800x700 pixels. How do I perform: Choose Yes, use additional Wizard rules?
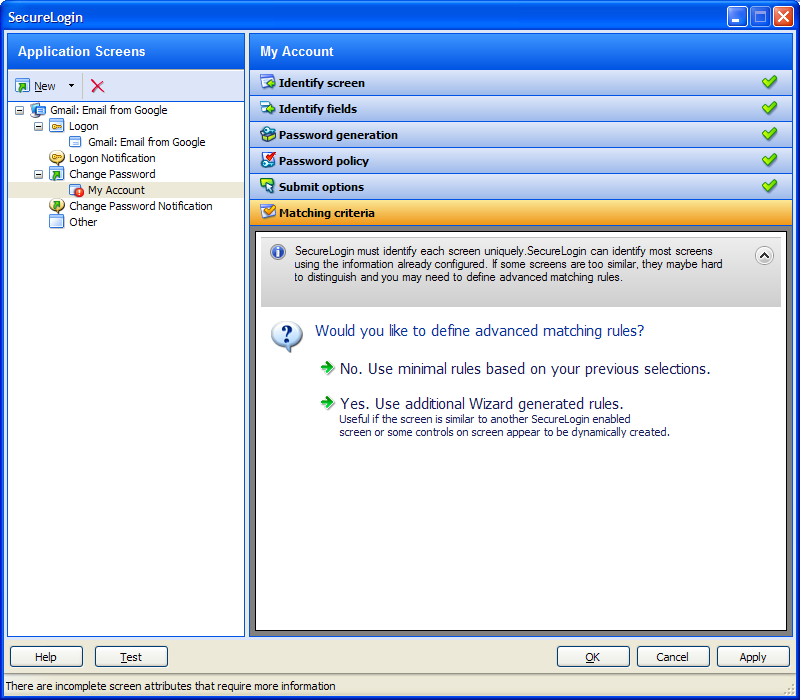click(x=481, y=404)
